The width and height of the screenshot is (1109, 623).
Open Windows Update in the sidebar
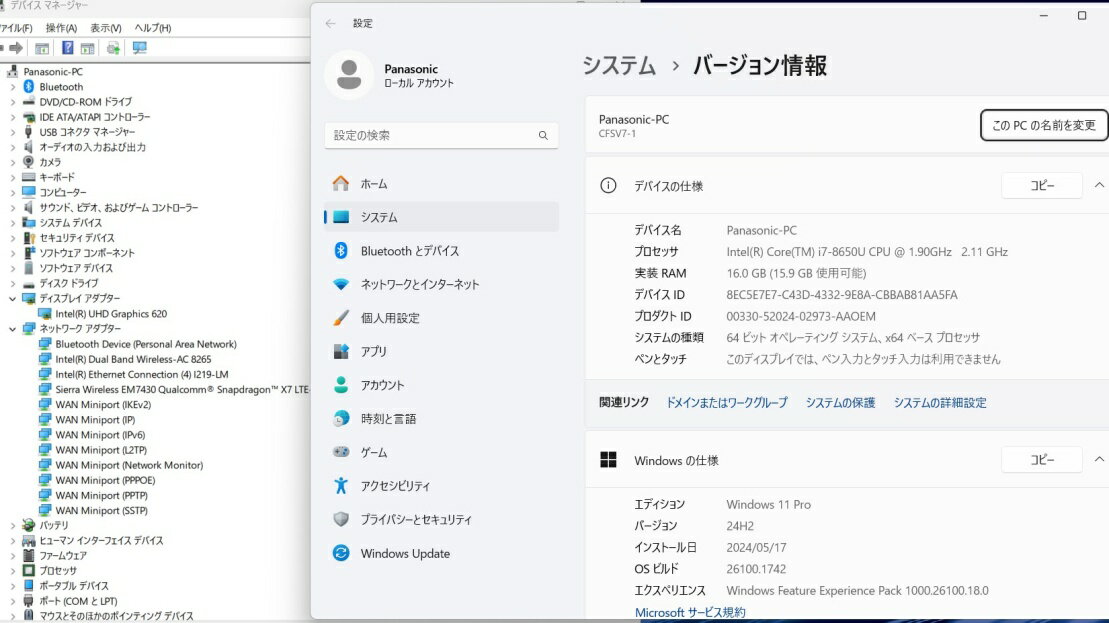point(404,553)
